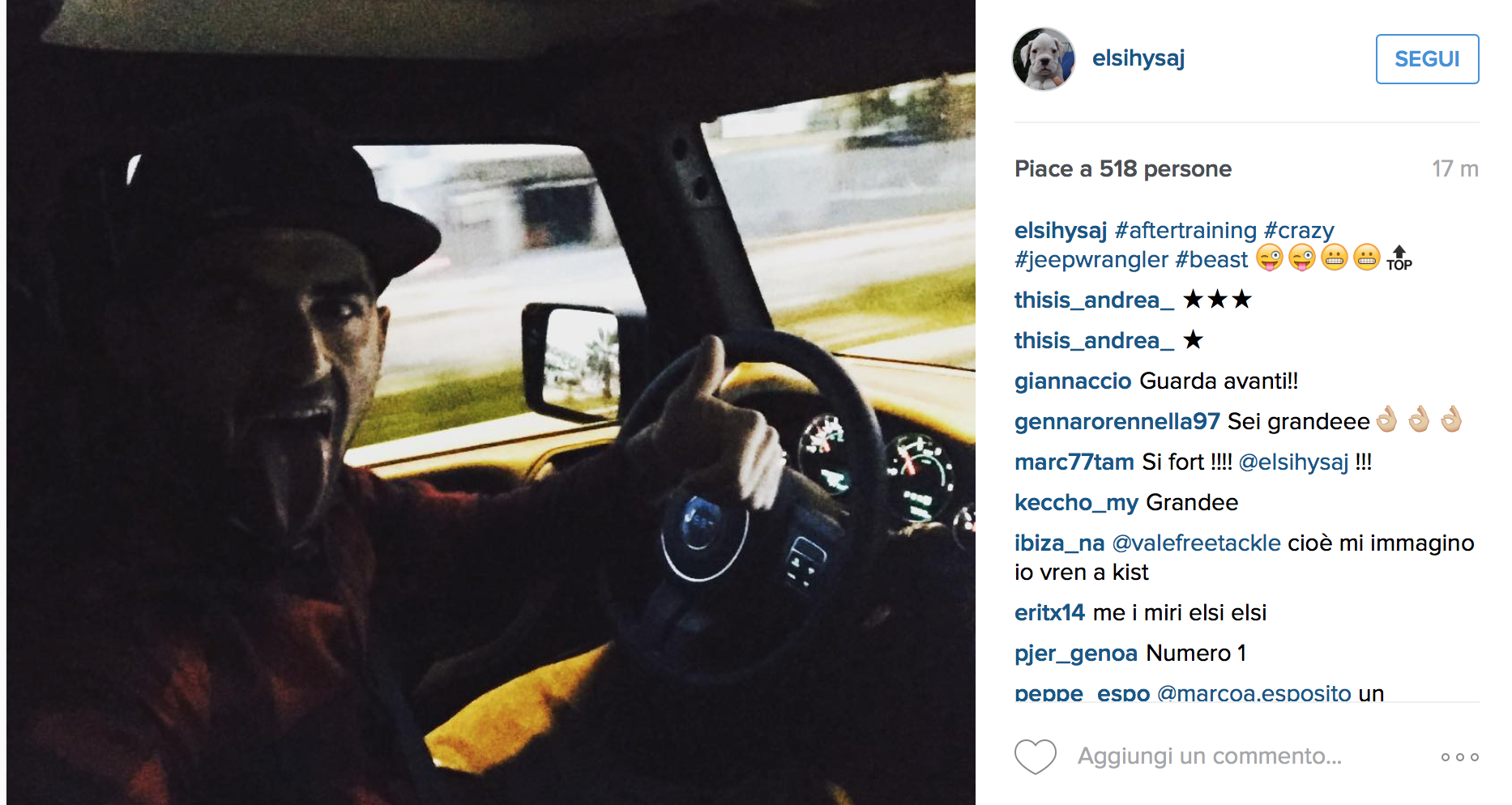Click the SEGUI follow button
Screen dimensions: 1512x805
(1427, 59)
